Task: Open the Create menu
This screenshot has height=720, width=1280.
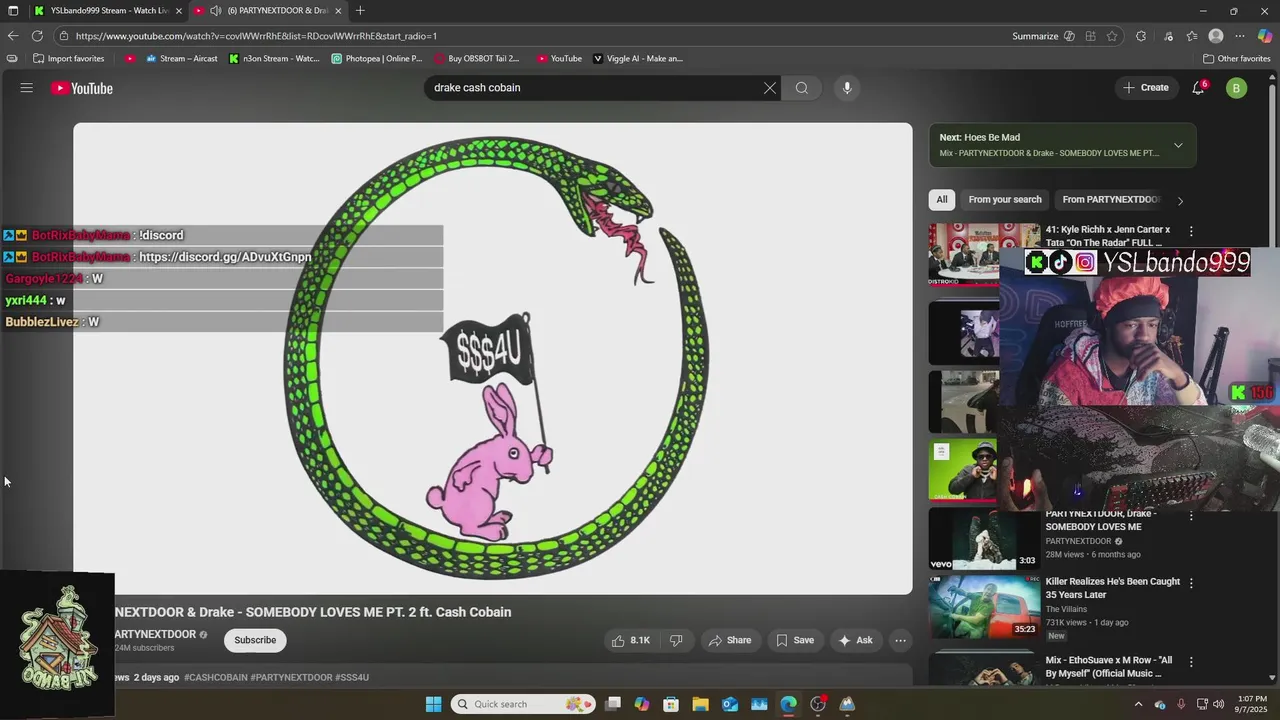Action: [x=1146, y=88]
